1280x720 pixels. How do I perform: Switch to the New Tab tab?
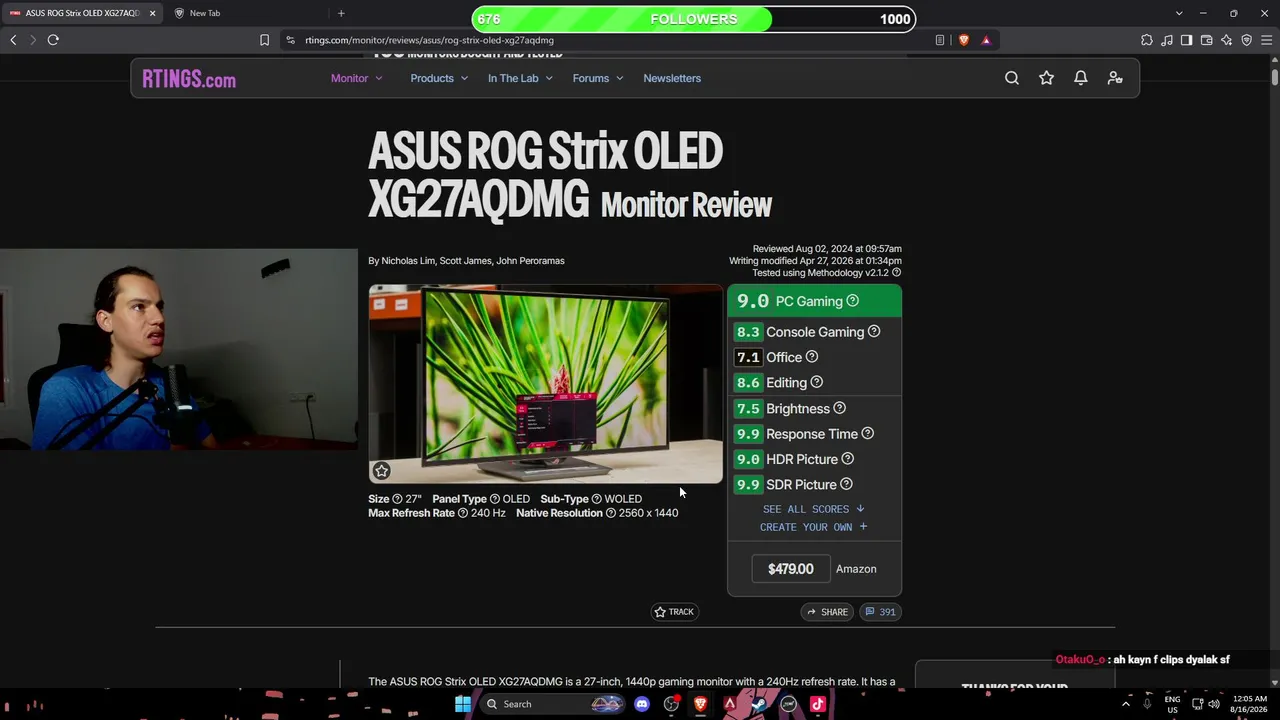click(205, 13)
